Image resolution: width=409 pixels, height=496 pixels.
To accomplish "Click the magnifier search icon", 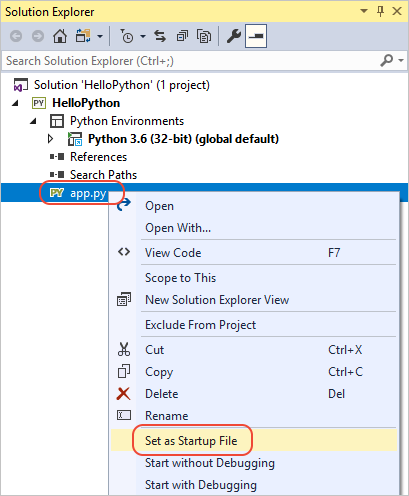I will click(387, 61).
